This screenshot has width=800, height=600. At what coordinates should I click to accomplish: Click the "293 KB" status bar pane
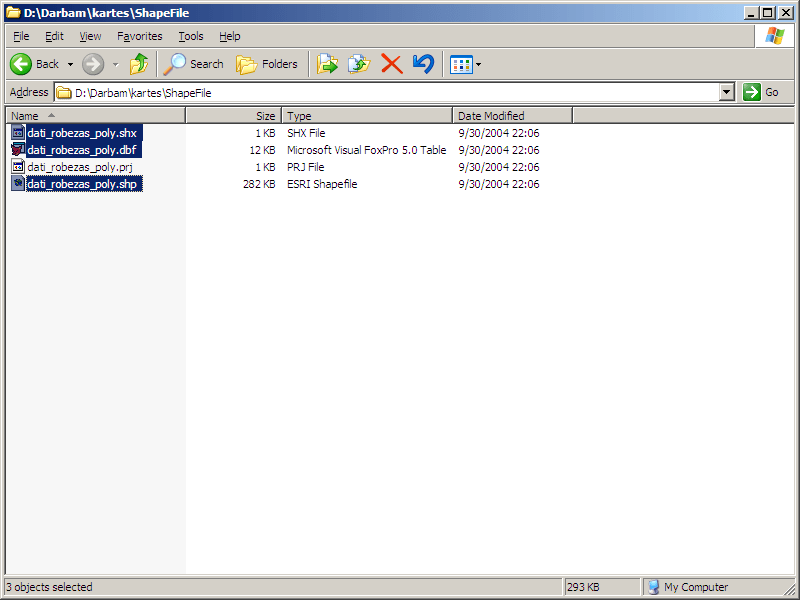(x=601, y=587)
